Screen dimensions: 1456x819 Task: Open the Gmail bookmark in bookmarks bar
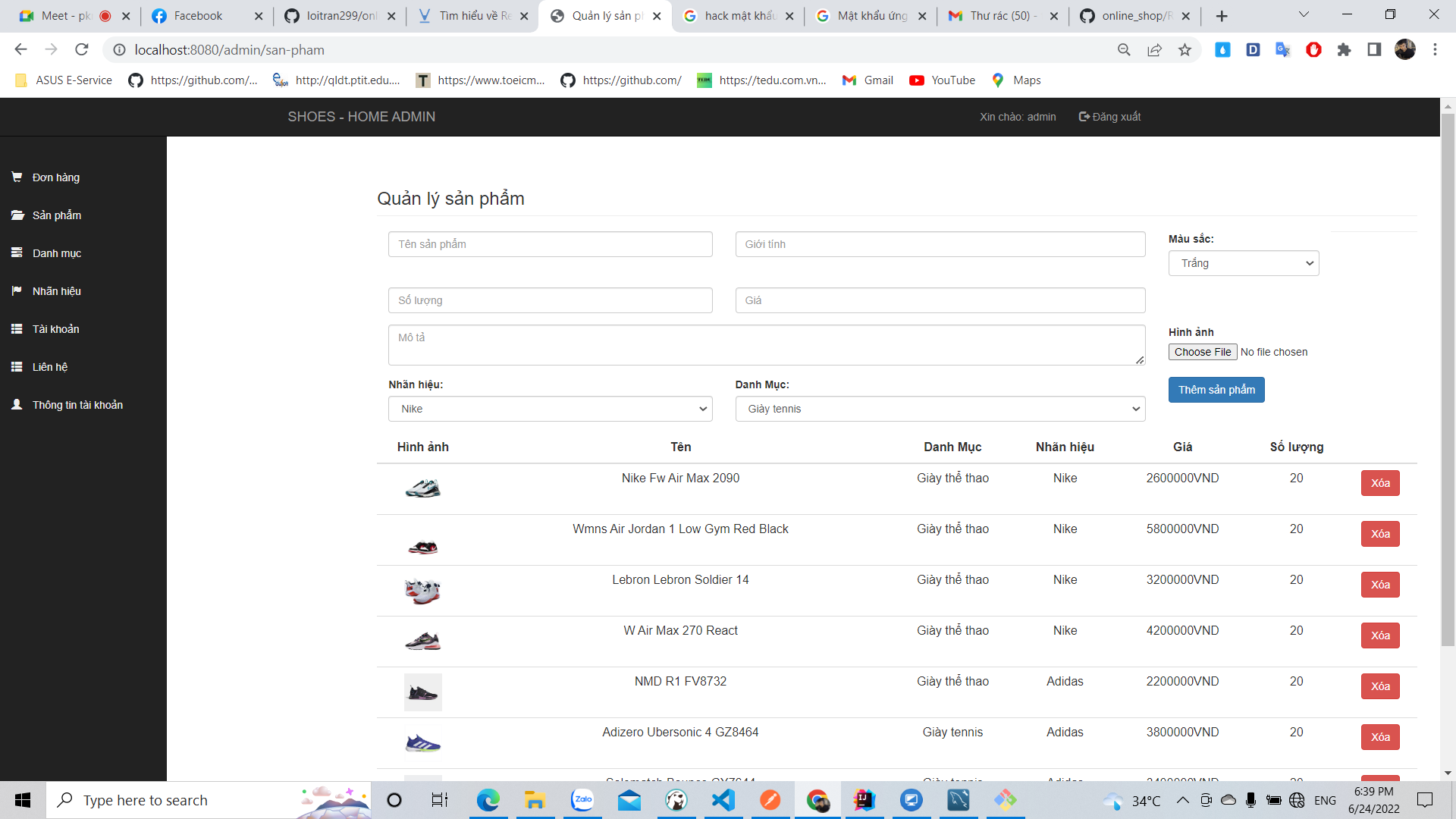click(867, 80)
